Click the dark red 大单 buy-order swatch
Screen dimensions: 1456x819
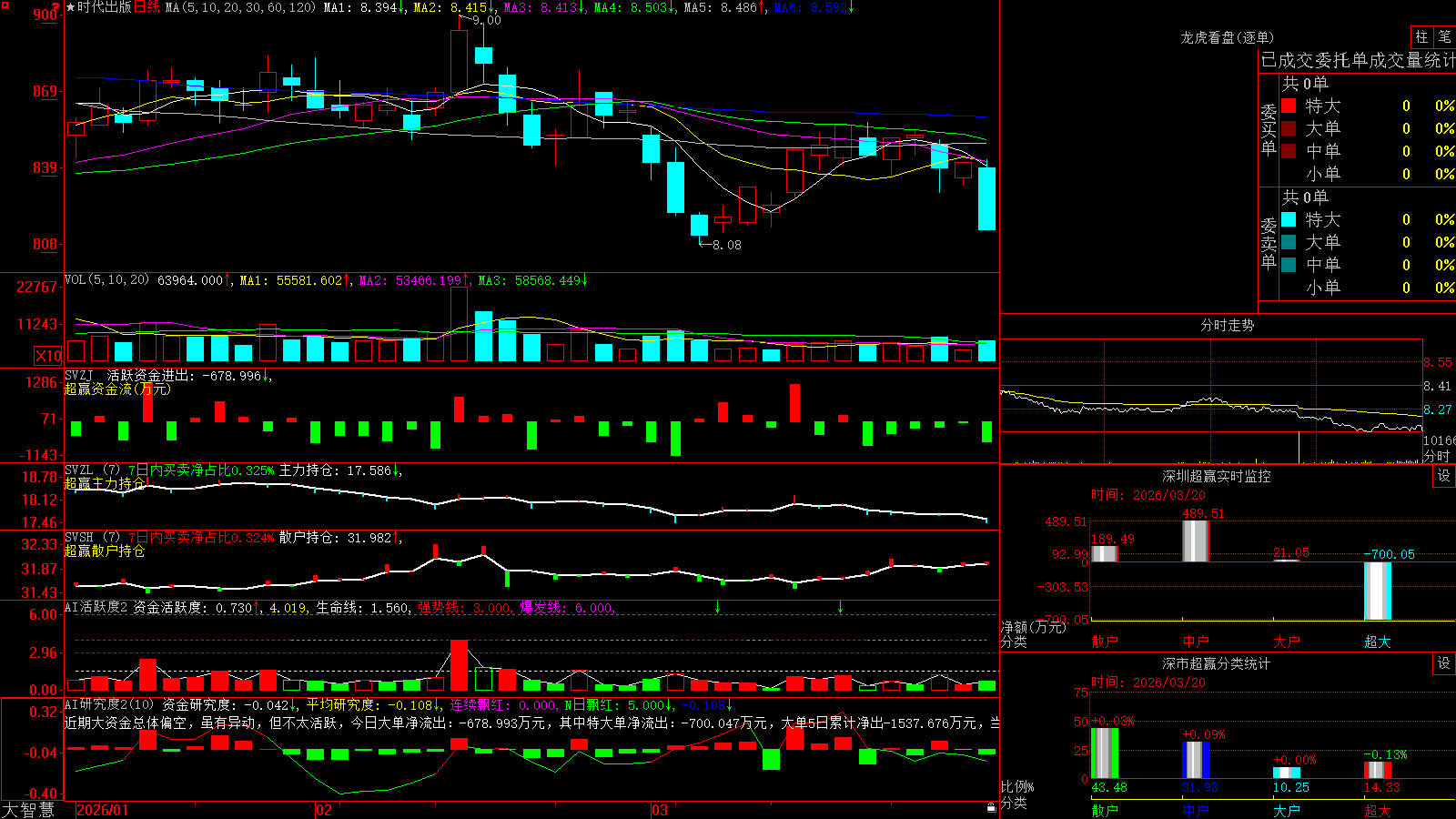(x=1289, y=128)
